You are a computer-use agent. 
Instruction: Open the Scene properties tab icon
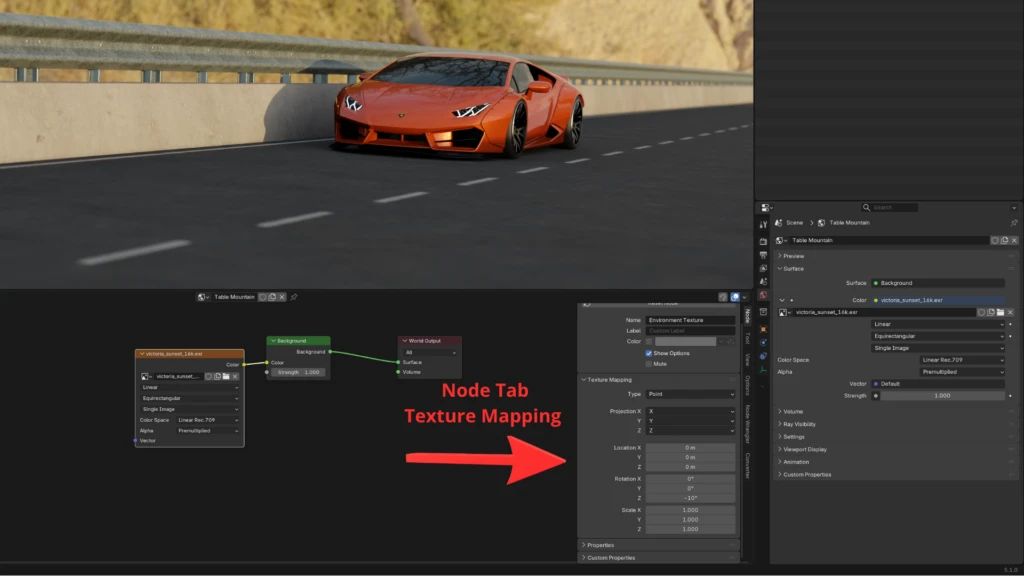(763, 281)
